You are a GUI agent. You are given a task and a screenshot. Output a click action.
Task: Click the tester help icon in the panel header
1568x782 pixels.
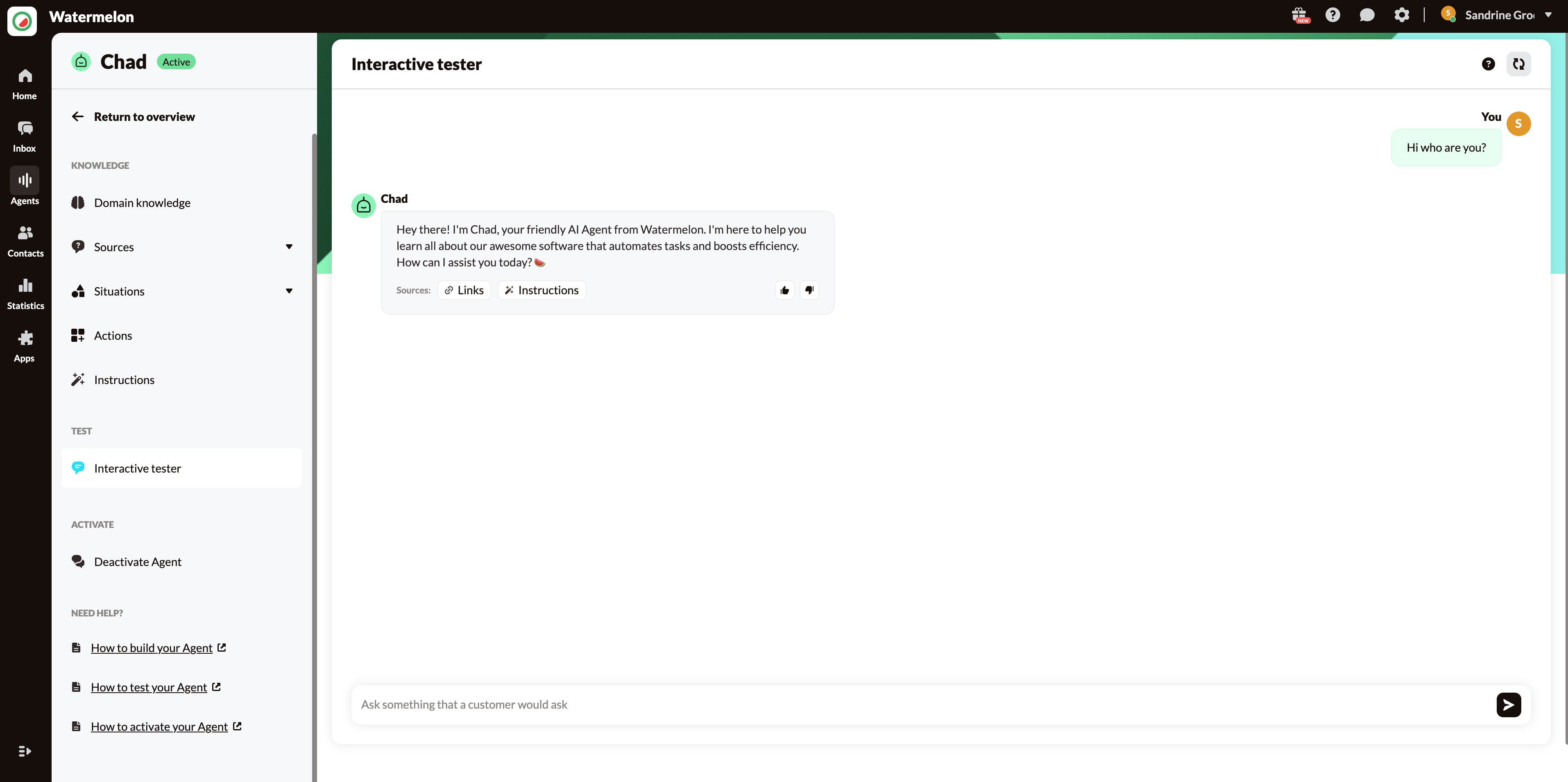[1488, 64]
